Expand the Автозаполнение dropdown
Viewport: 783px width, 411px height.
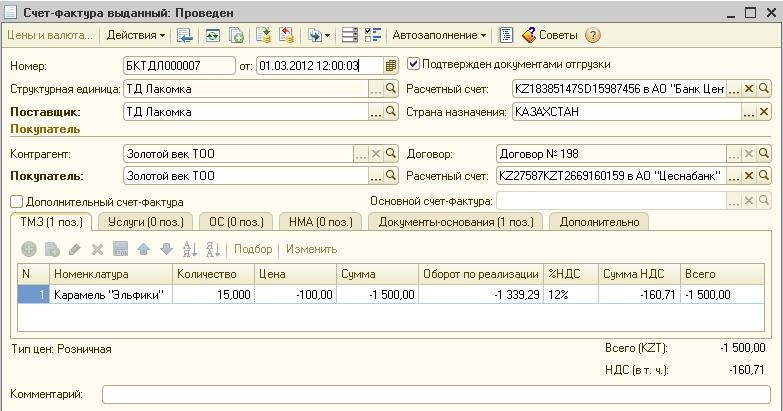pyautogui.click(x=439, y=35)
